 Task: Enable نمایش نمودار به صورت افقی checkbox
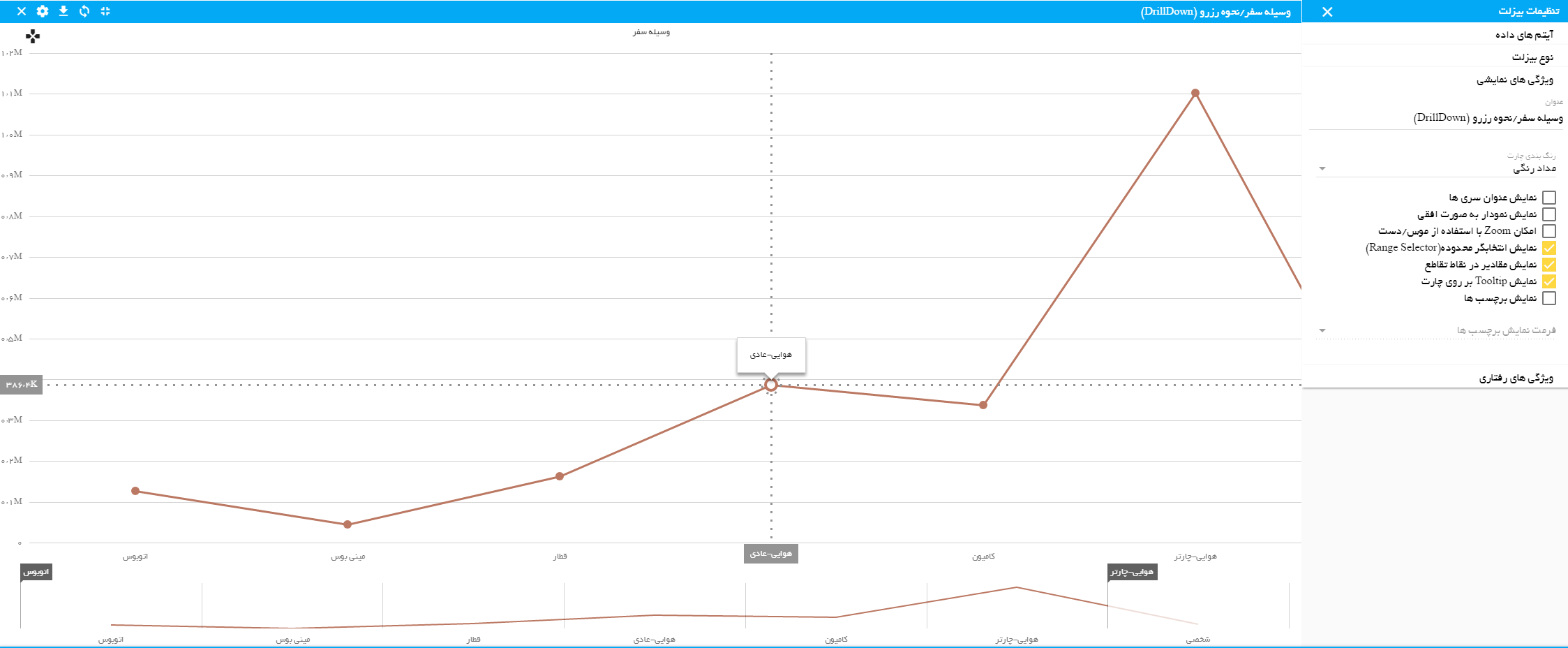pos(1549,214)
